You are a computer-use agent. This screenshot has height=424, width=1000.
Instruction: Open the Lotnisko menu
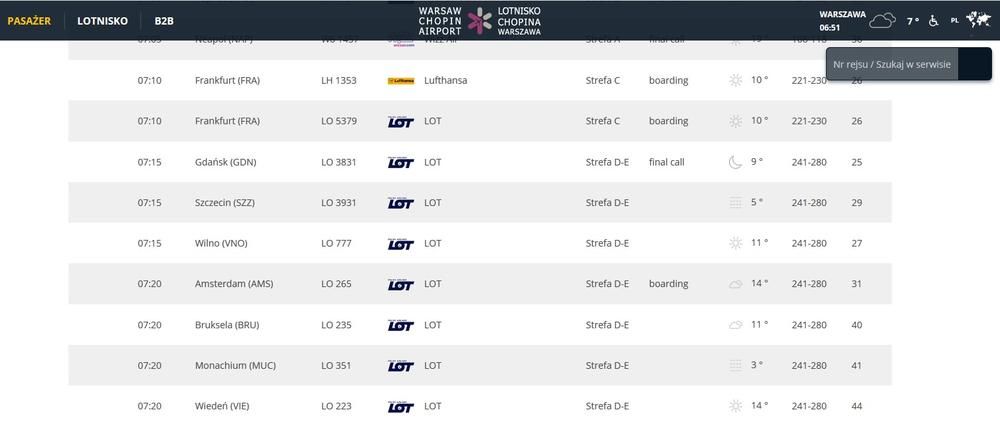click(x=102, y=20)
